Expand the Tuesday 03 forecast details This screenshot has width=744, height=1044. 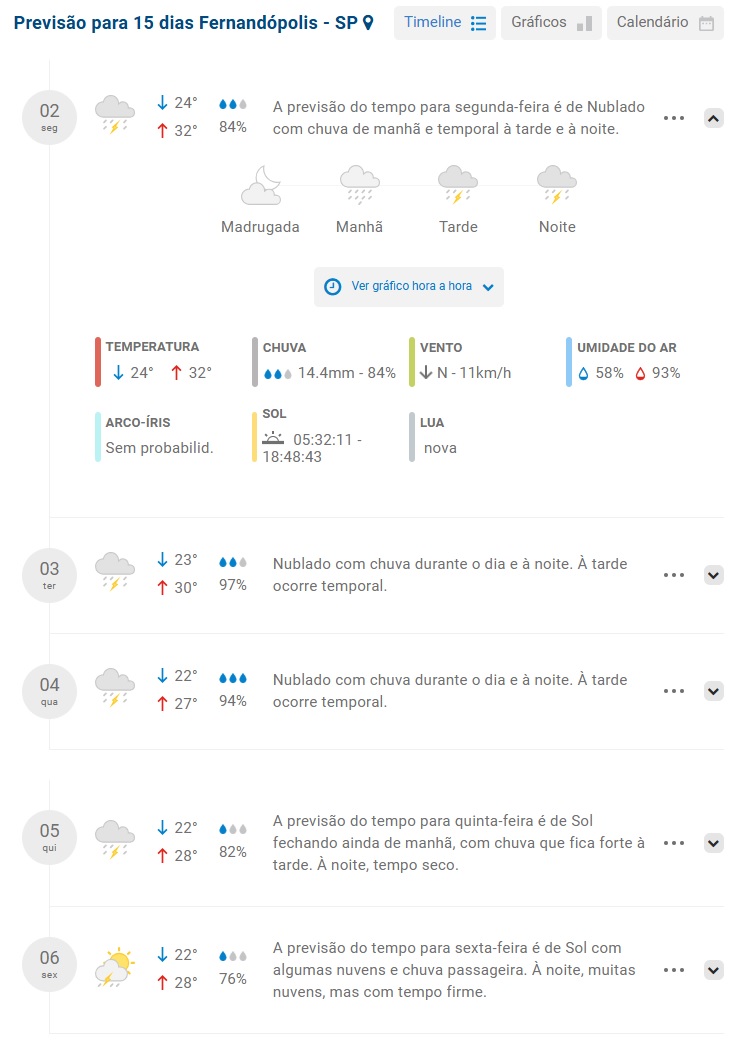click(713, 575)
